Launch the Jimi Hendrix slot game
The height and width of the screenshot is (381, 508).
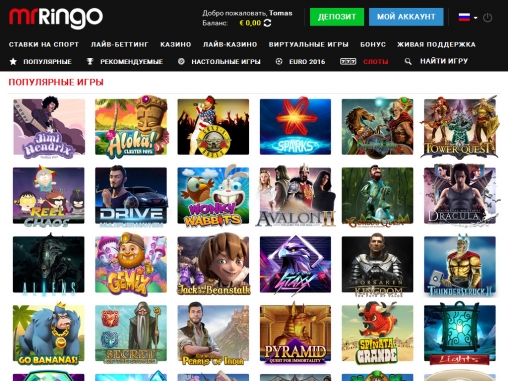tap(49, 127)
